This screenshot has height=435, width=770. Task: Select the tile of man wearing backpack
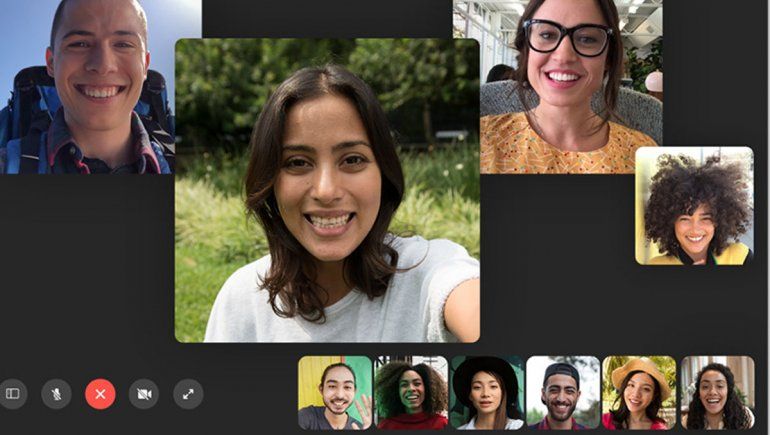pos(87,87)
